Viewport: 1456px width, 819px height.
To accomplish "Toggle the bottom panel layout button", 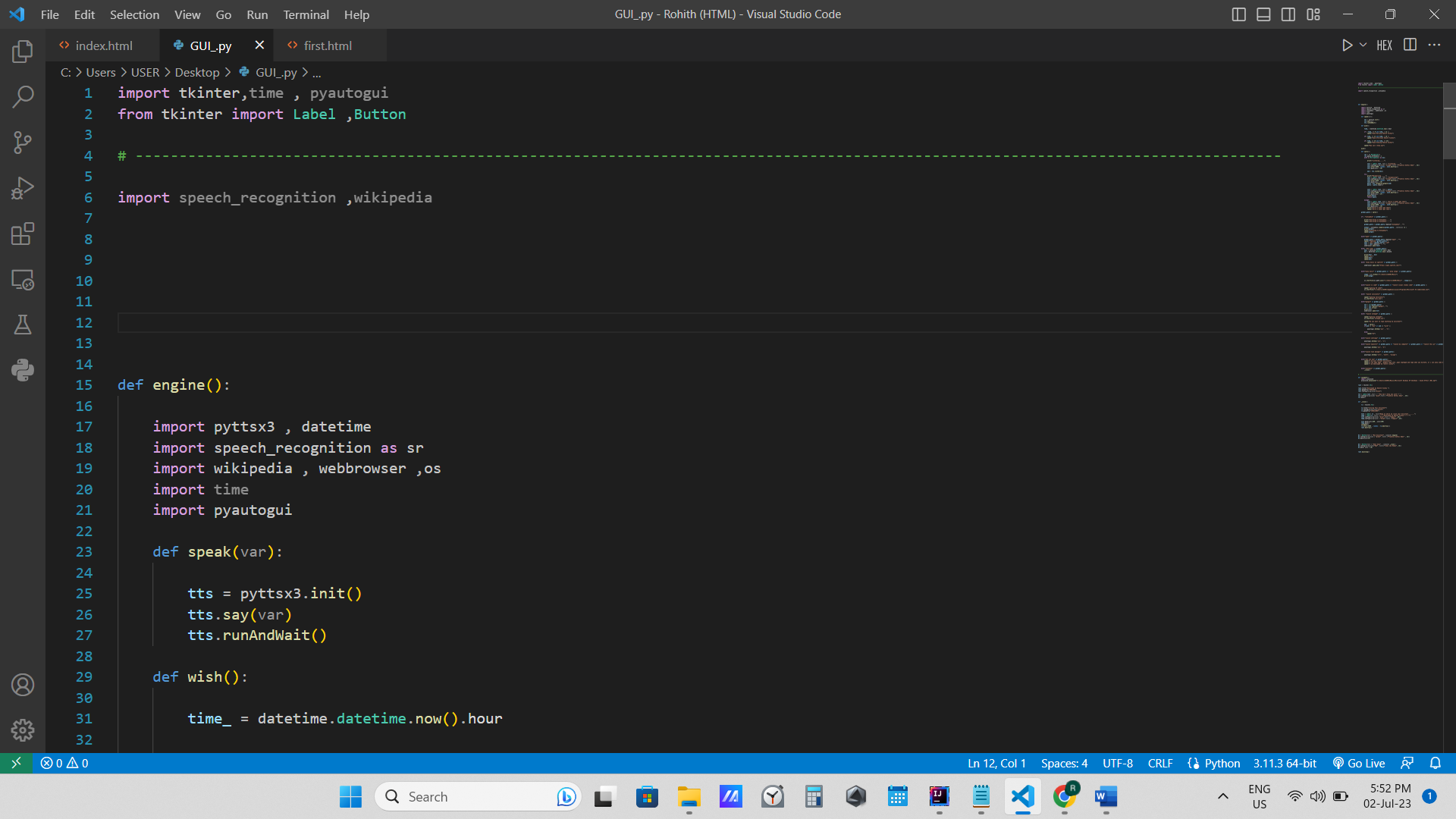I will (1263, 14).
